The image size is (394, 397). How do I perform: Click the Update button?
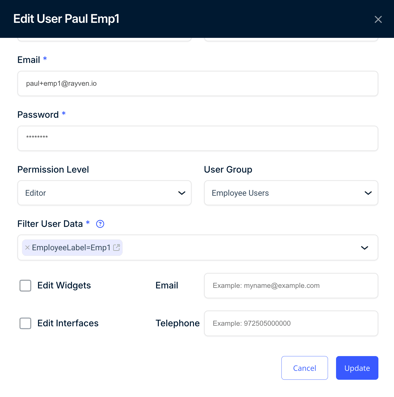click(x=357, y=368)
